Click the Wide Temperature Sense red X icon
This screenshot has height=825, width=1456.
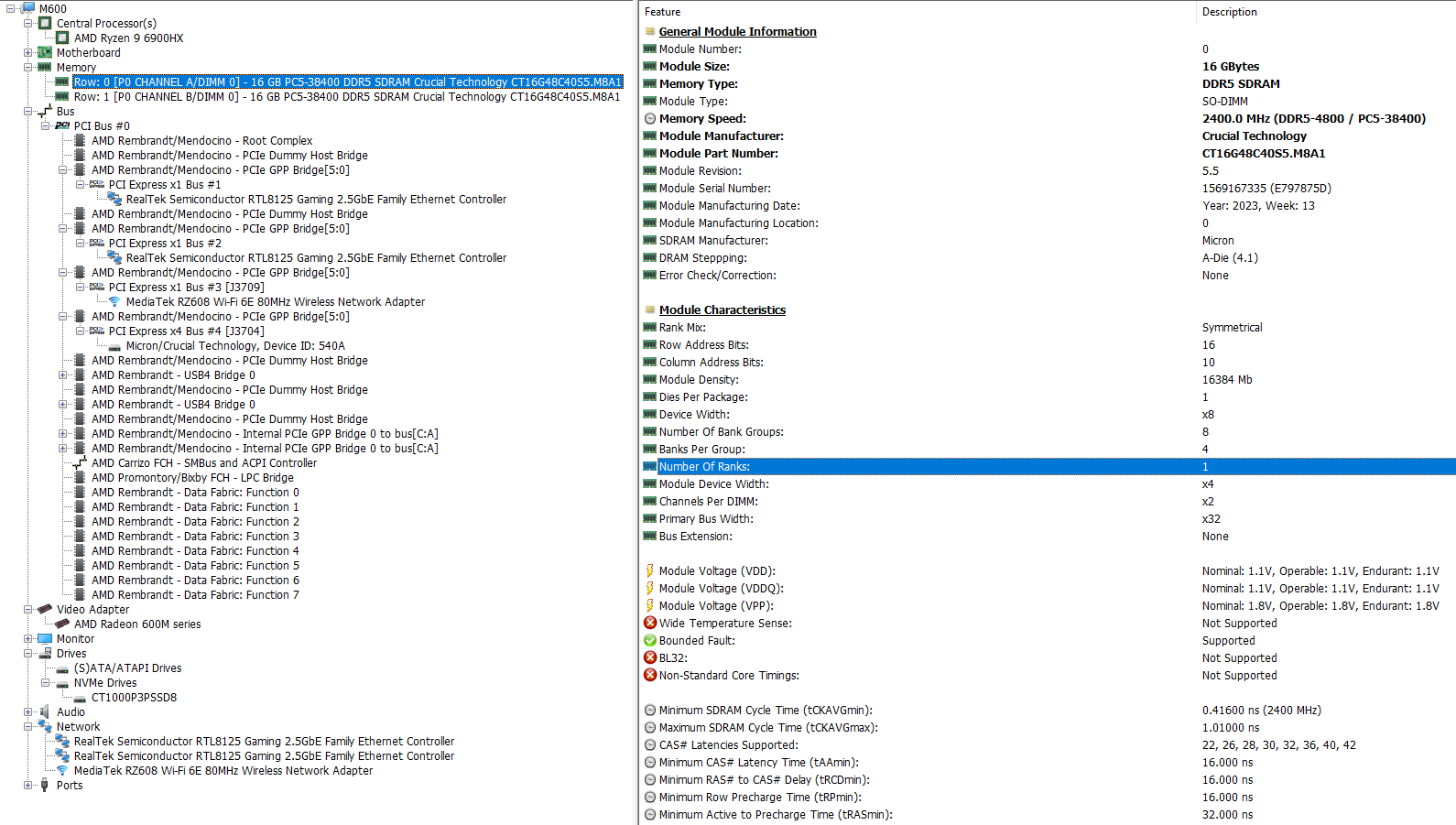click(x=650, y=623)
